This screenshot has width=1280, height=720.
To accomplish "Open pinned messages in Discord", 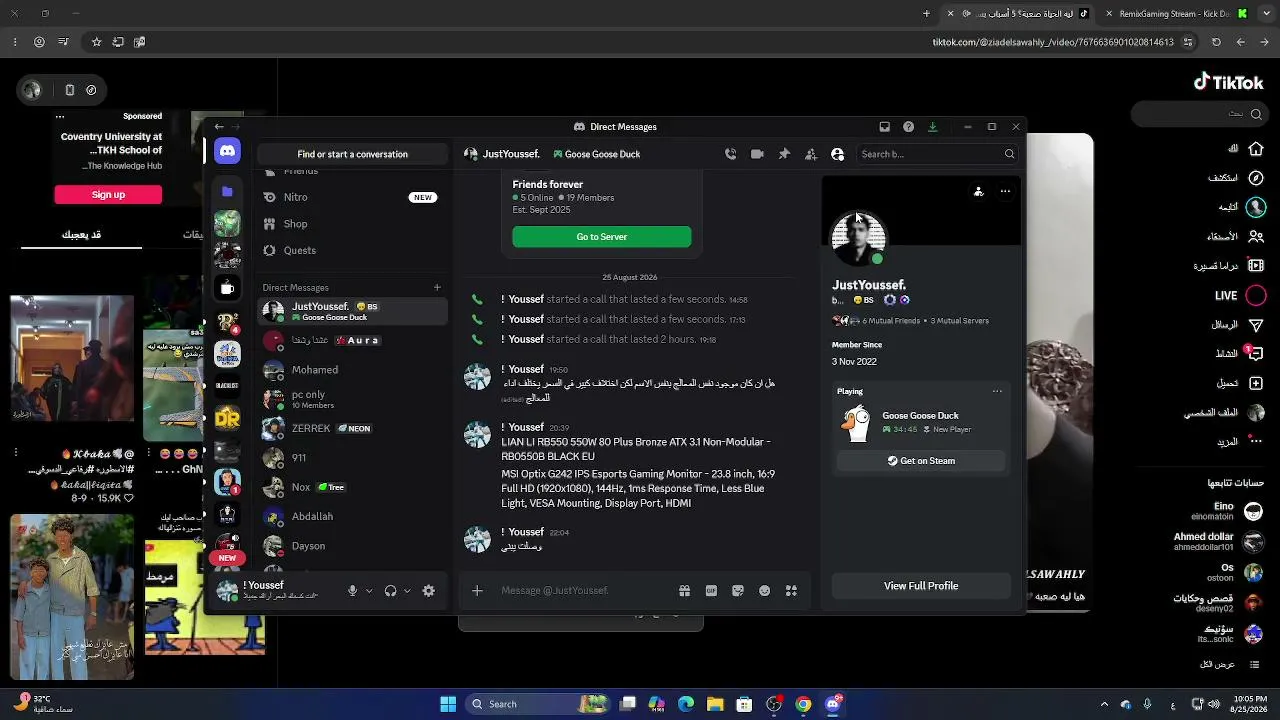I will coord(784,154).
